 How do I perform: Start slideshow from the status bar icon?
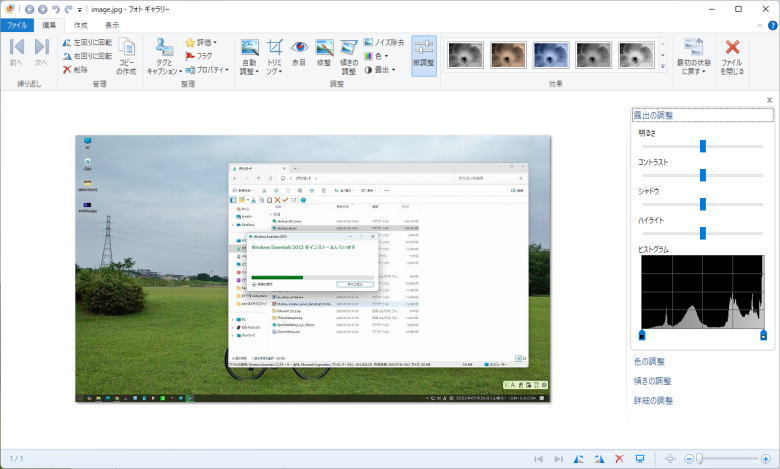pos(641,458)
